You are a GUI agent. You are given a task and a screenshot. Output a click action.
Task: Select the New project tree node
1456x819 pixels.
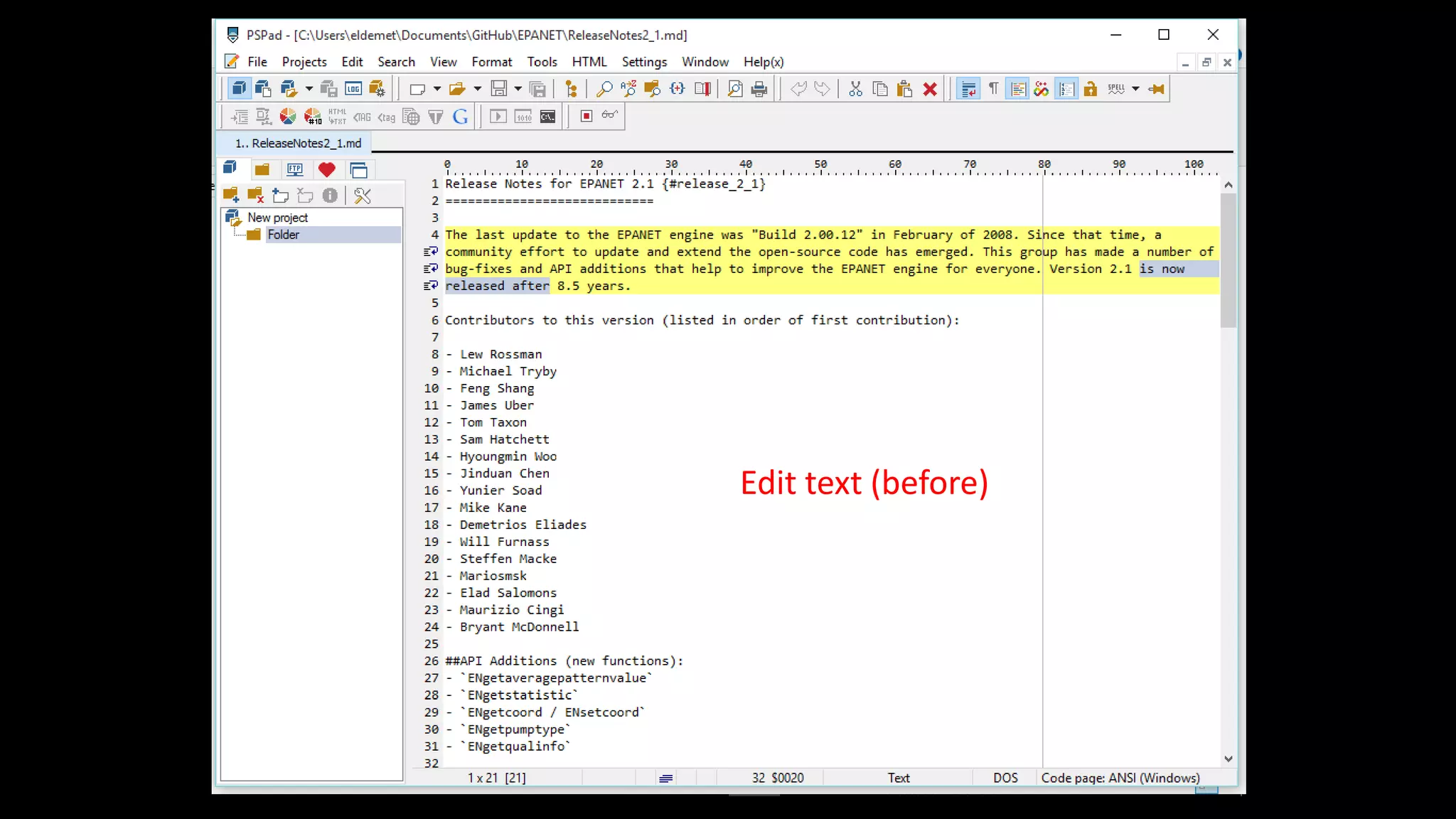(x=277, y=218)
